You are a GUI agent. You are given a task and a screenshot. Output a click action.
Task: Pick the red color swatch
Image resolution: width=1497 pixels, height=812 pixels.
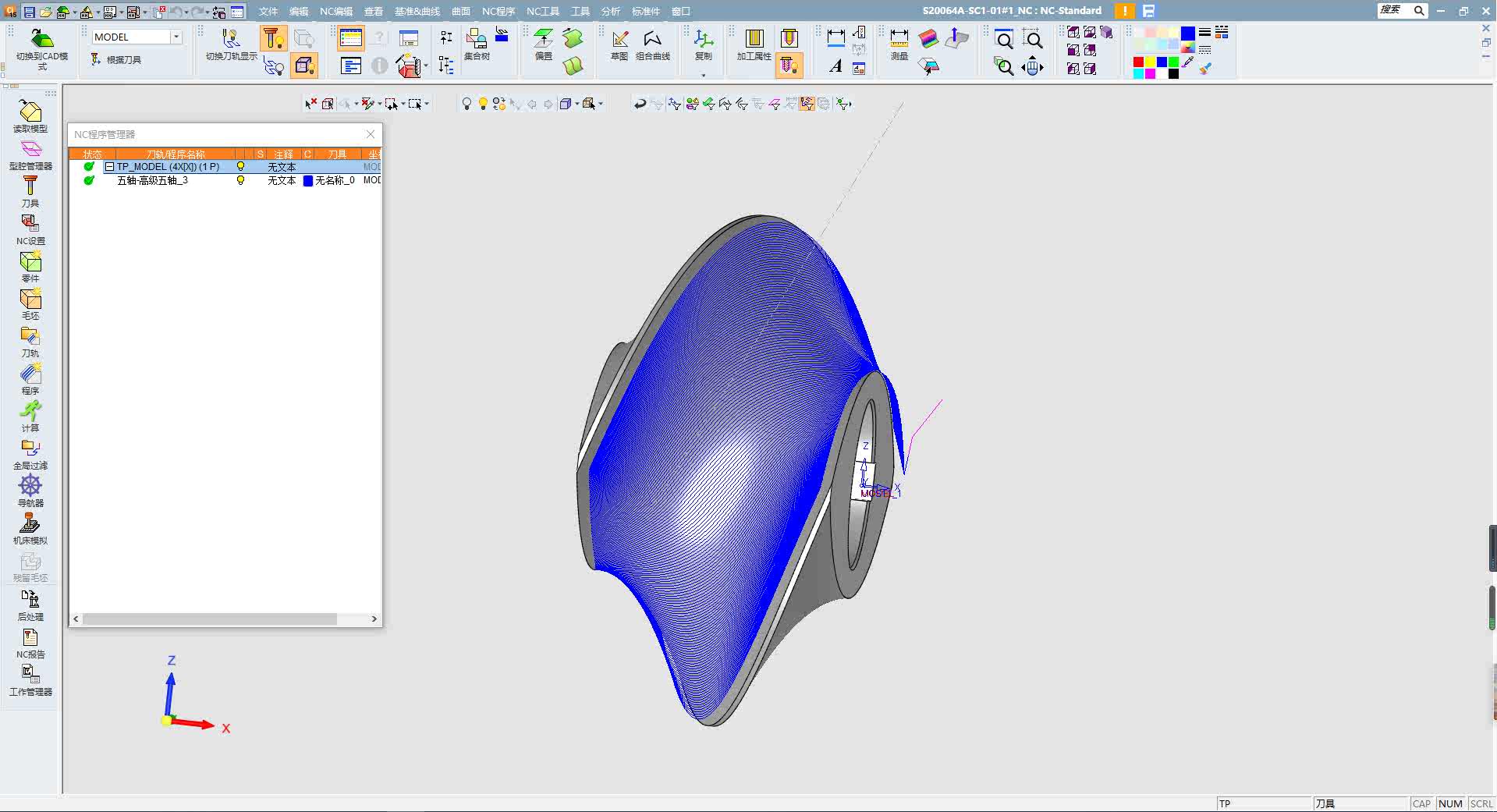click(x=1138, y=62)
